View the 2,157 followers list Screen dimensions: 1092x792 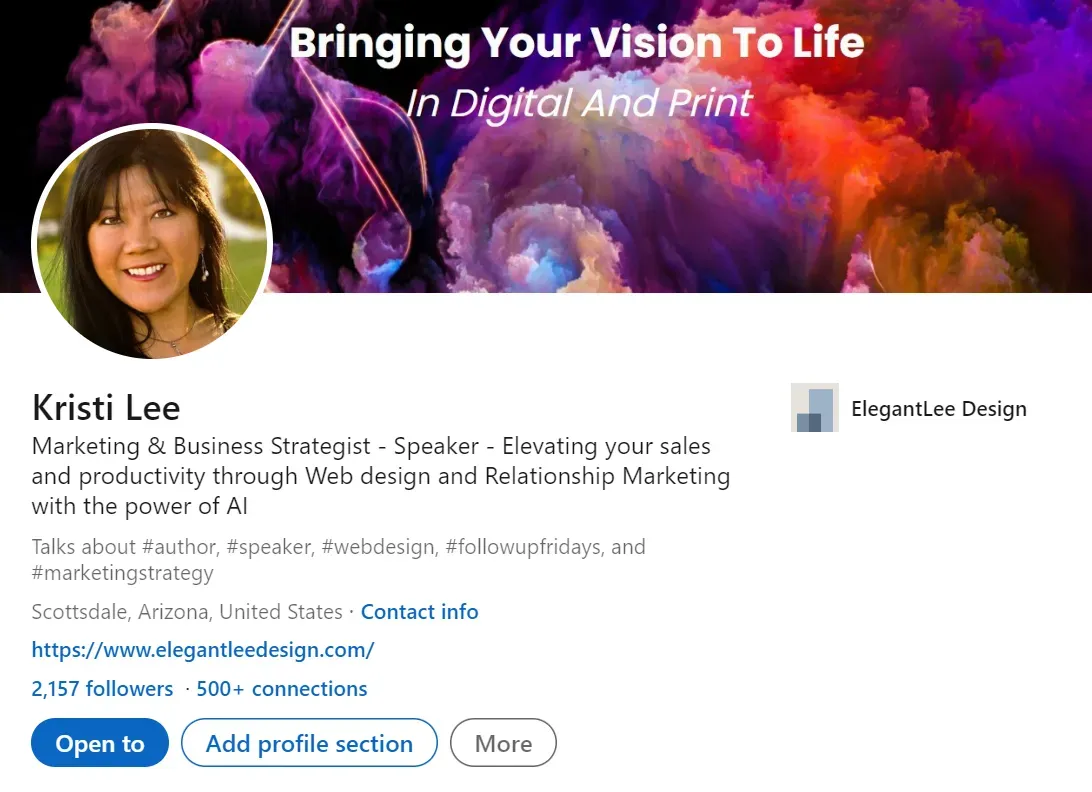coord(102,689)
